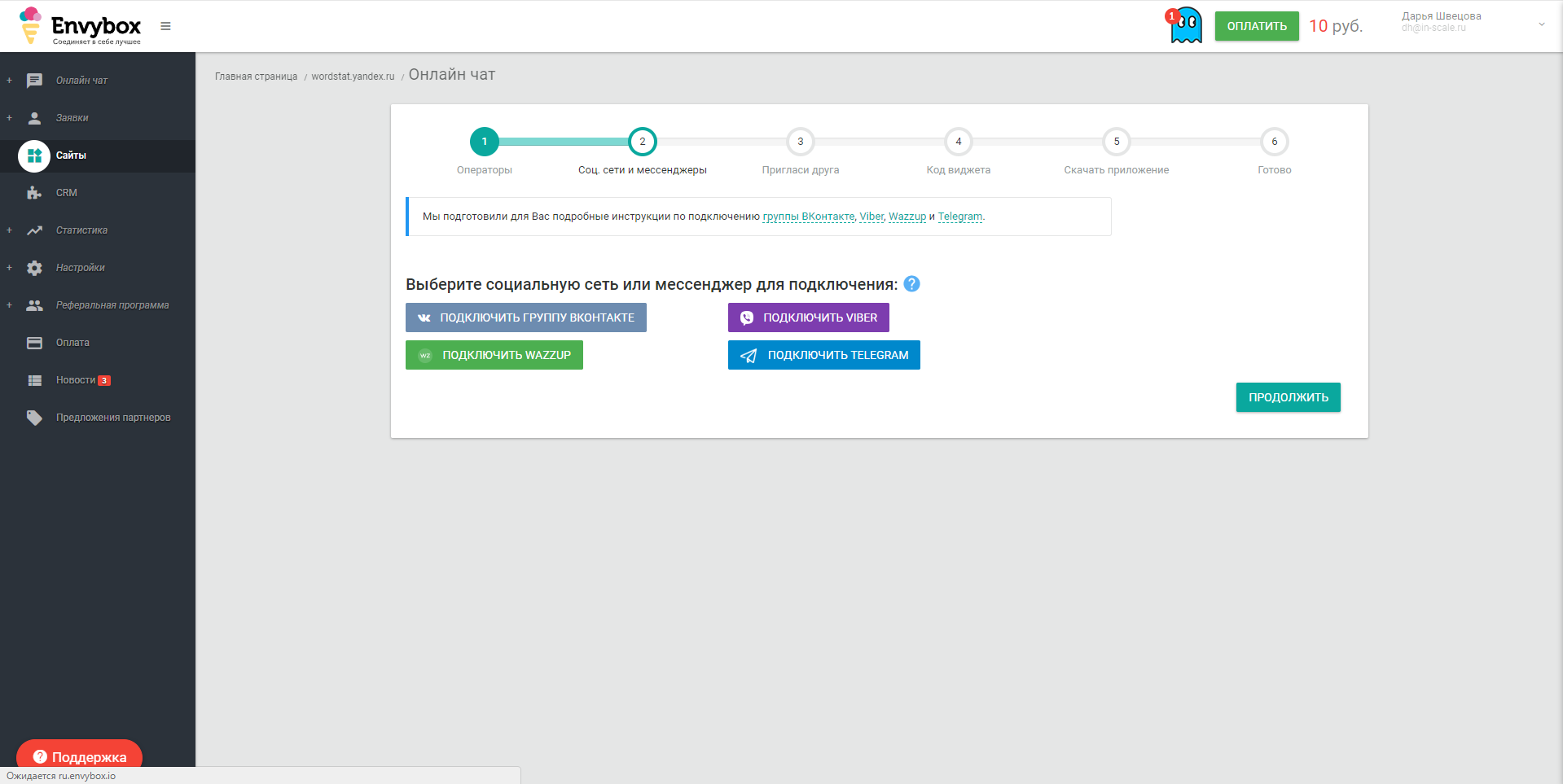Click ПОДКЛЮЧИТЬ VIBER button

coord(809,318)
